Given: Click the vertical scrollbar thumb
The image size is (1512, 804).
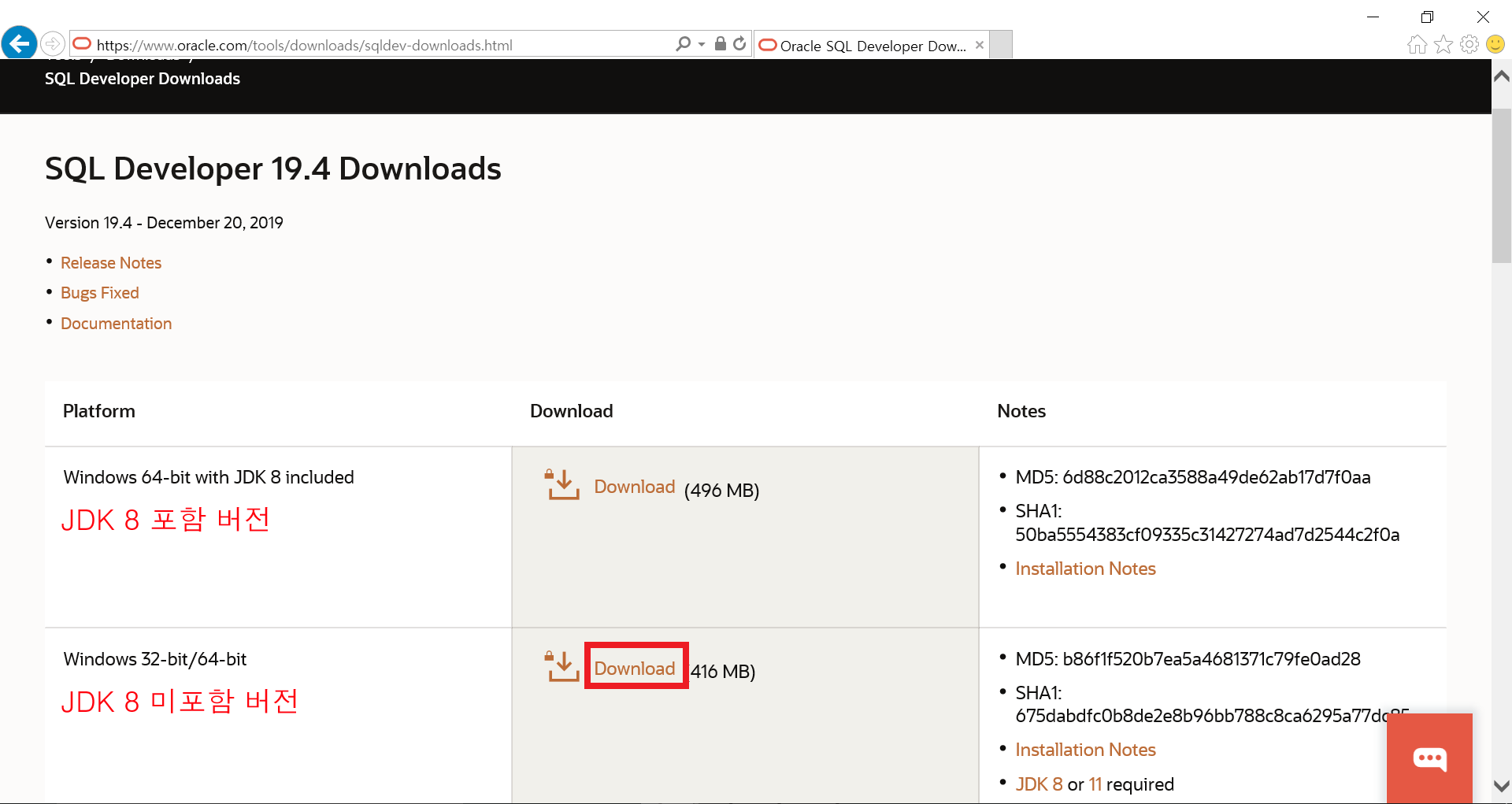Looking at the screenshot, I should click(x=1502, y=185).
